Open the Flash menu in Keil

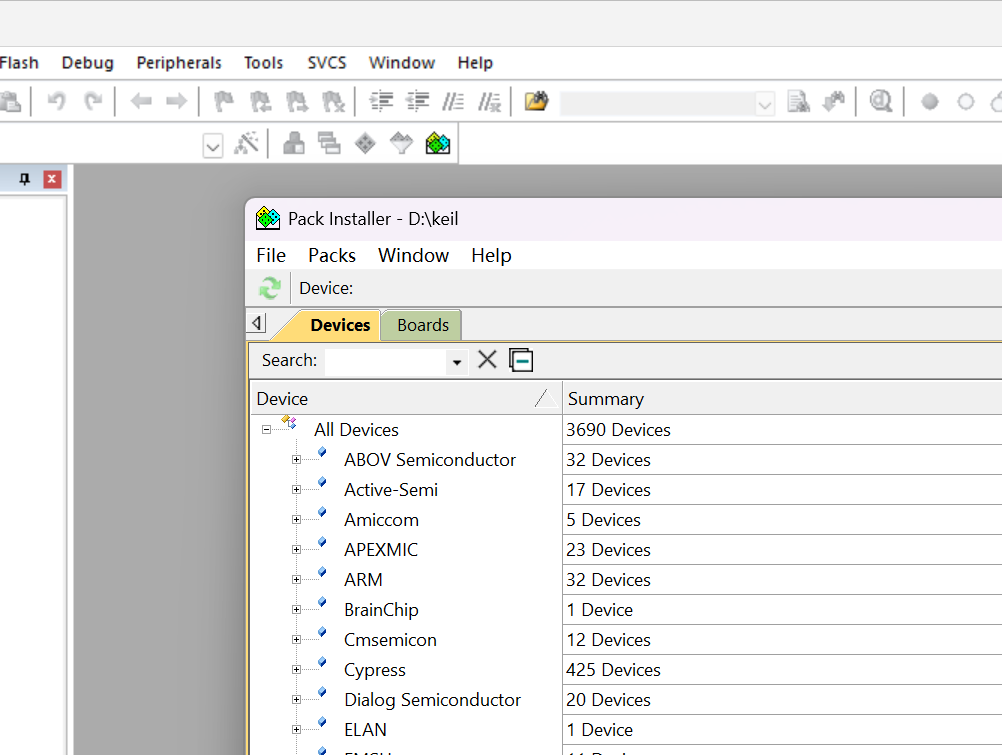point(19,63)
